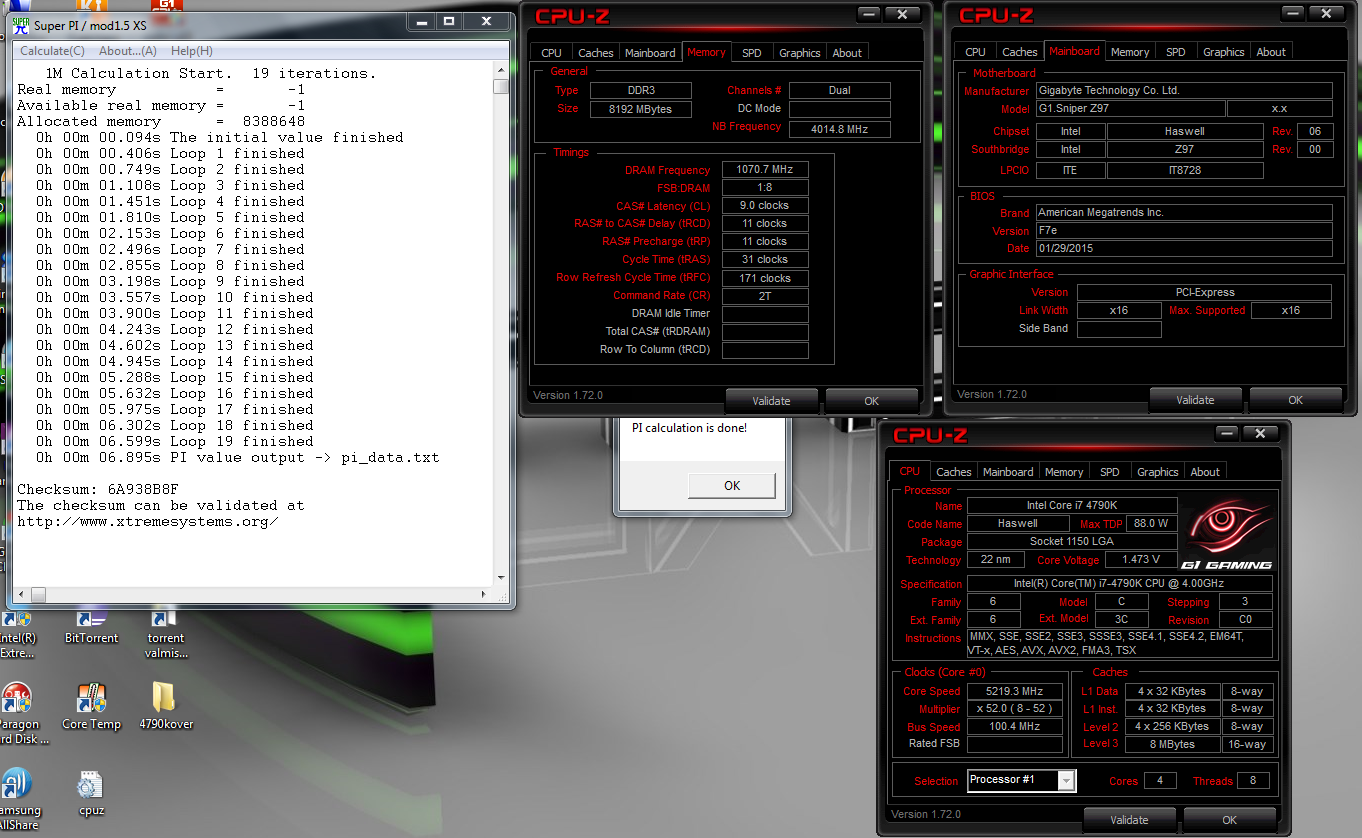The image size is (1362, 838).
Task: Select the cpuz file icon on desktop
Action: click(90, 793)
